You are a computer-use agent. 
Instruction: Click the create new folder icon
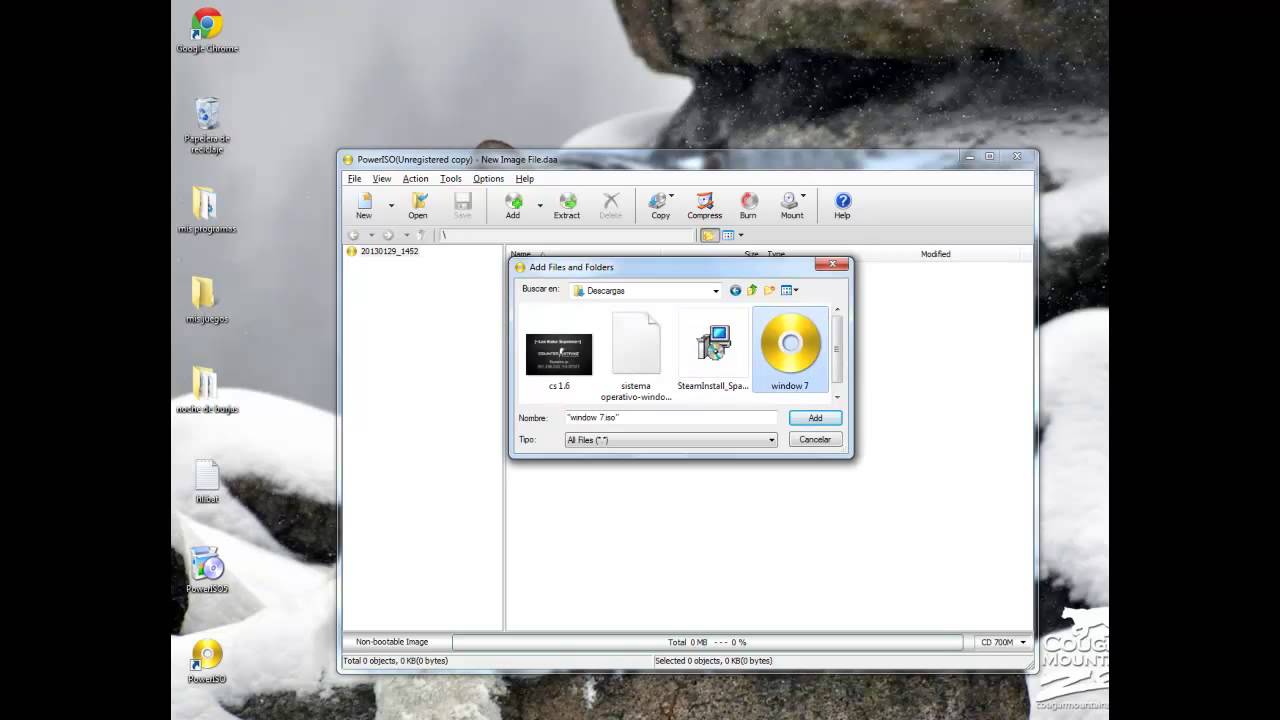click(x=769, y=291)
